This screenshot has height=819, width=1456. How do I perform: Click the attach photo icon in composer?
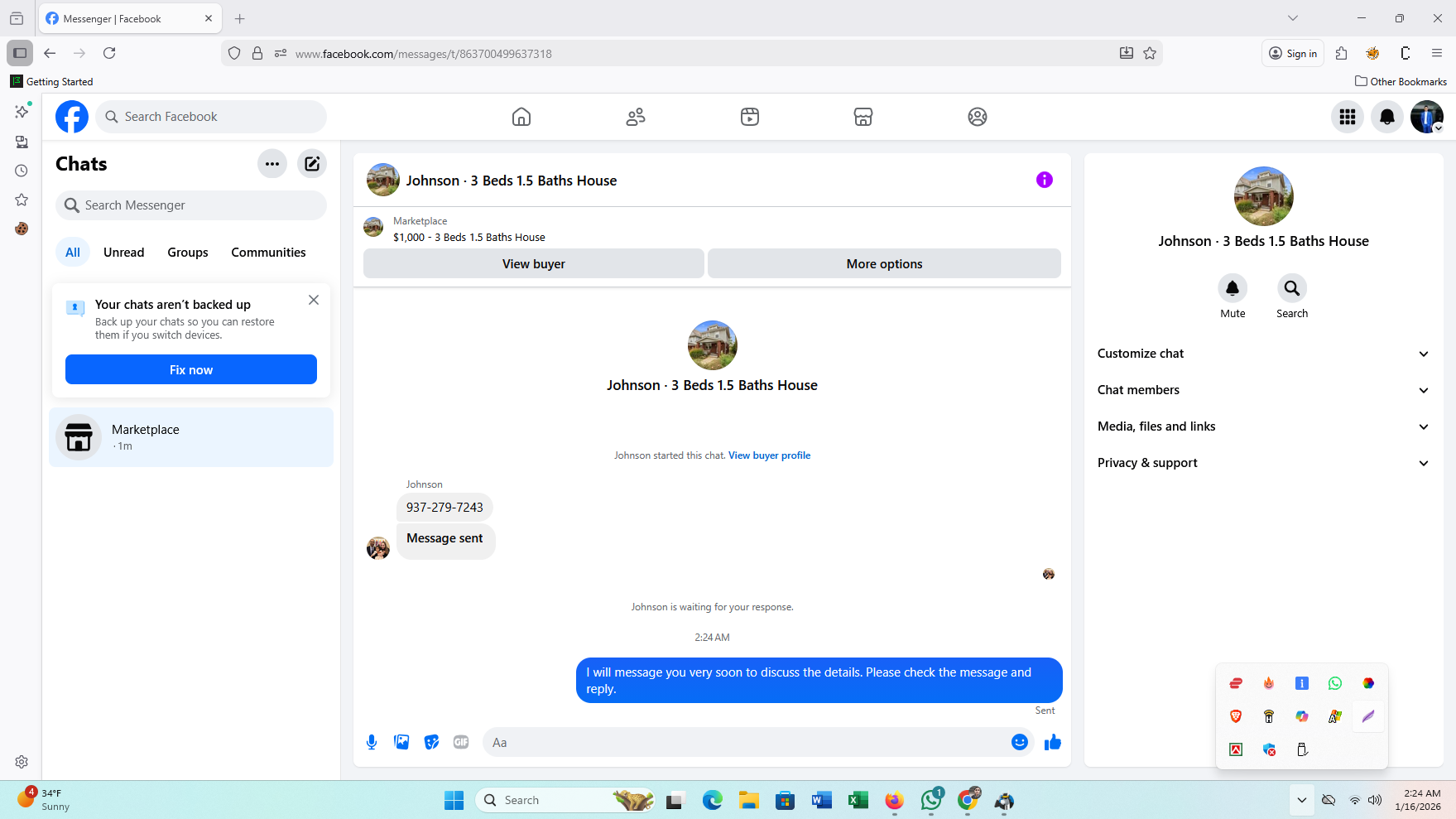[x=401, y=742]
